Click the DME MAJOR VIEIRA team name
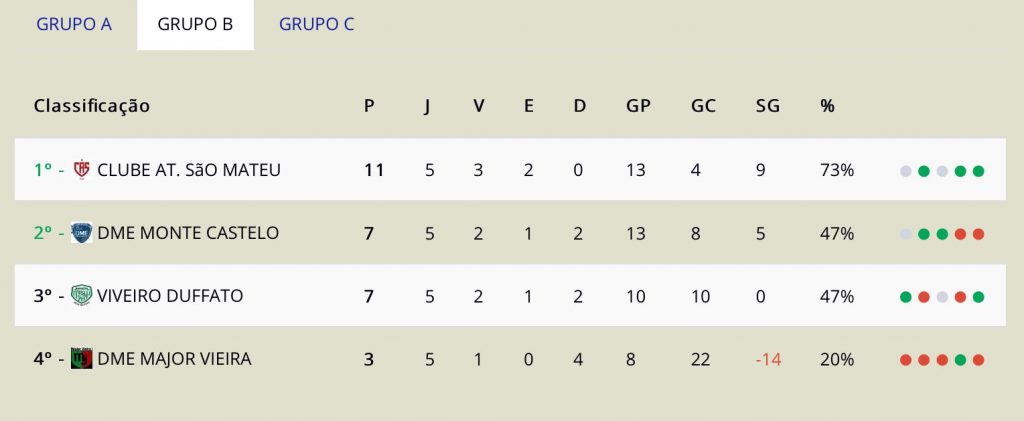Viewport: 1024px width, 421px height. click(x=174, y=359)
